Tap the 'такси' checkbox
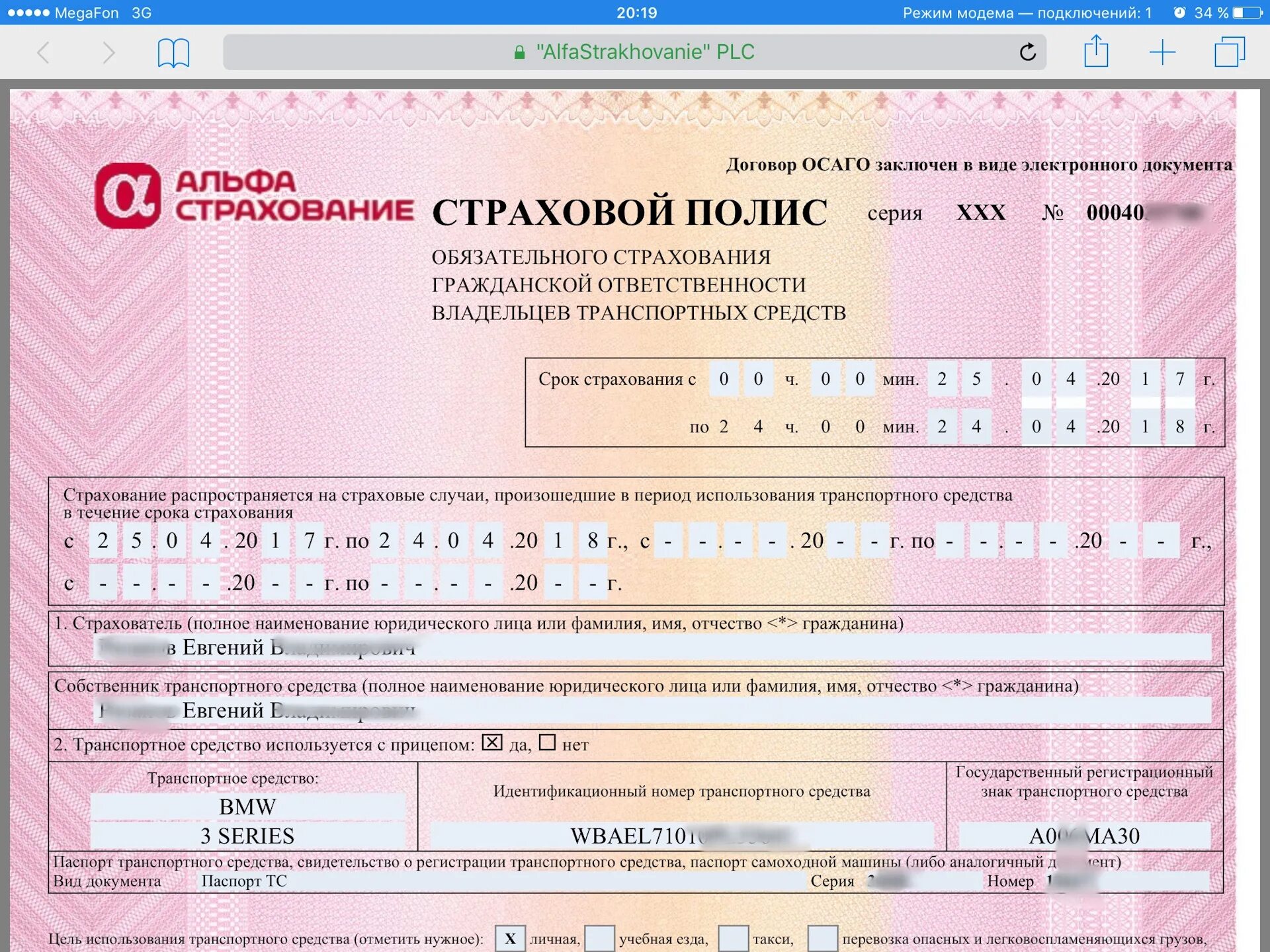Image resolution: width=1270 pixels, height=952 pixels. (x=734, y=939)
